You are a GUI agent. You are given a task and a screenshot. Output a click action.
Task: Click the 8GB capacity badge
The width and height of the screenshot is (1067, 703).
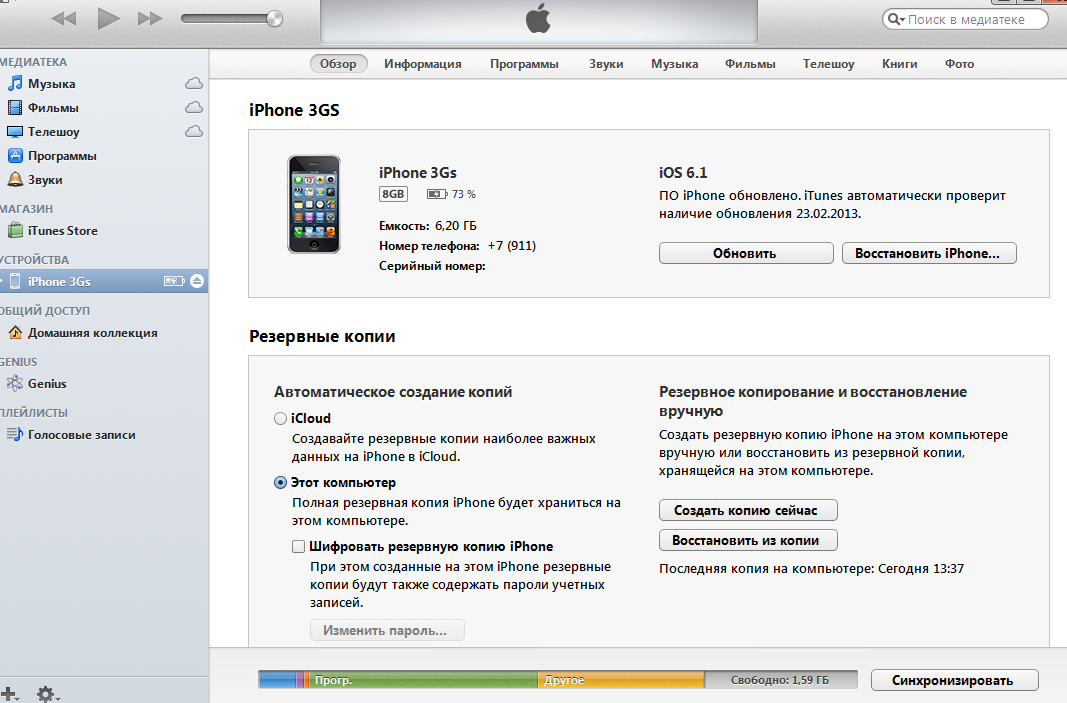pos(393,194)
